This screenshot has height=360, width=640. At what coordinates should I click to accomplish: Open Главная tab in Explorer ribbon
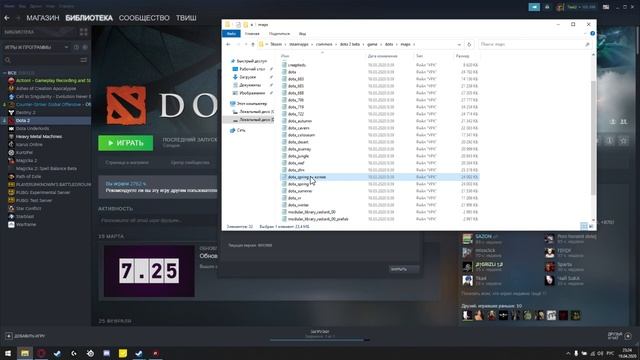pos(252,33)
